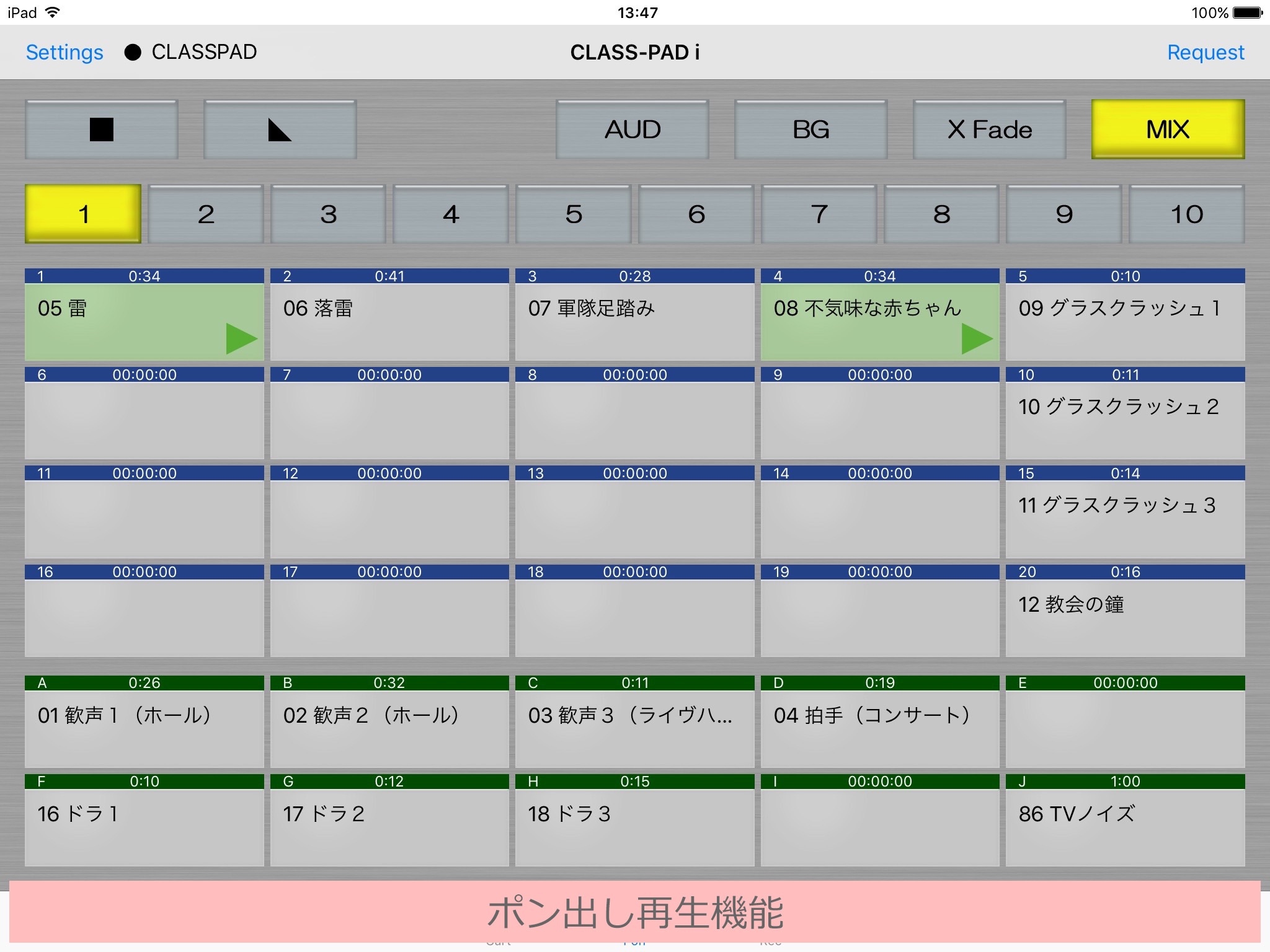Select bank tab 1
The height and width of the screenshot is (952, 1270).
(83, 214)
